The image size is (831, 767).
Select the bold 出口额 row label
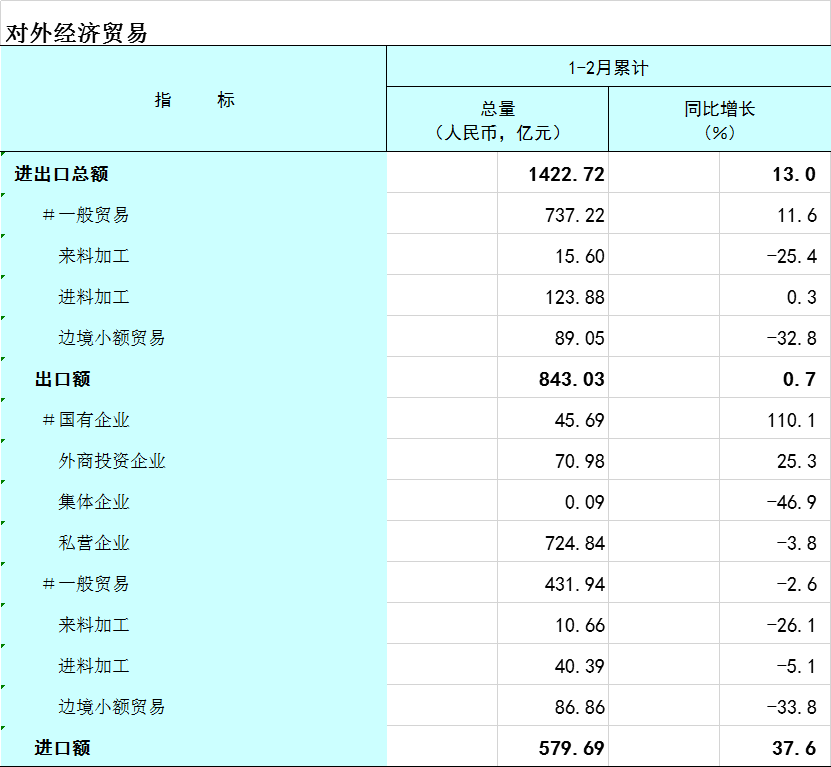[63, 379]
